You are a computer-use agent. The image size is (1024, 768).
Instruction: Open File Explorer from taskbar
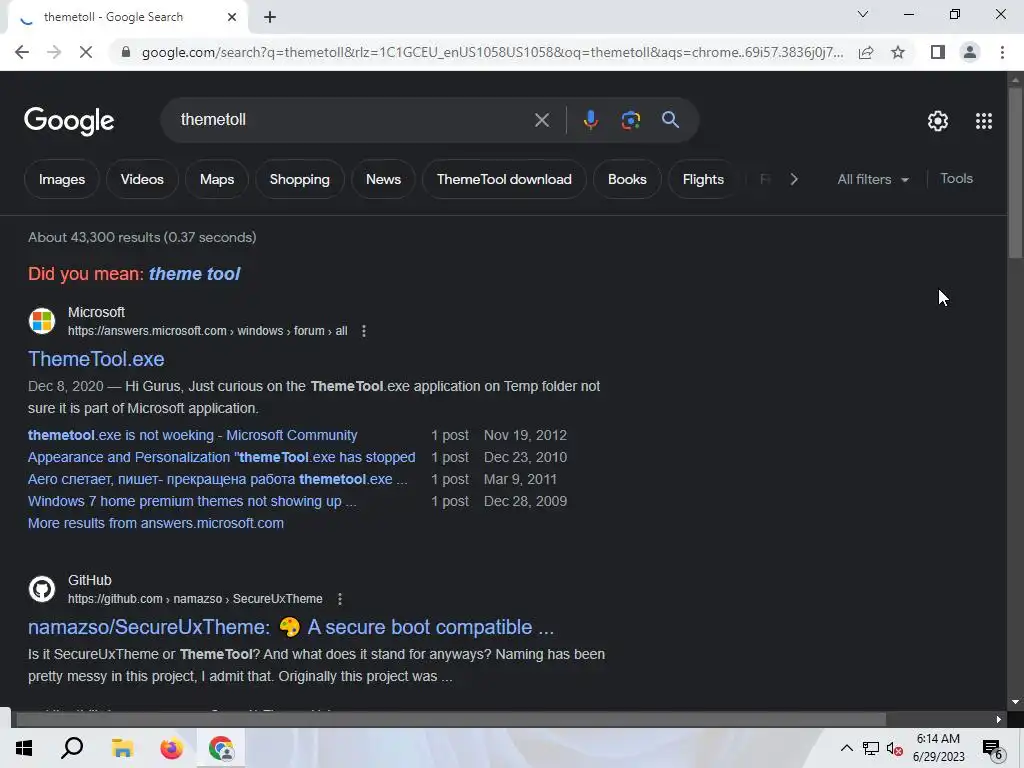coord(122,748)
